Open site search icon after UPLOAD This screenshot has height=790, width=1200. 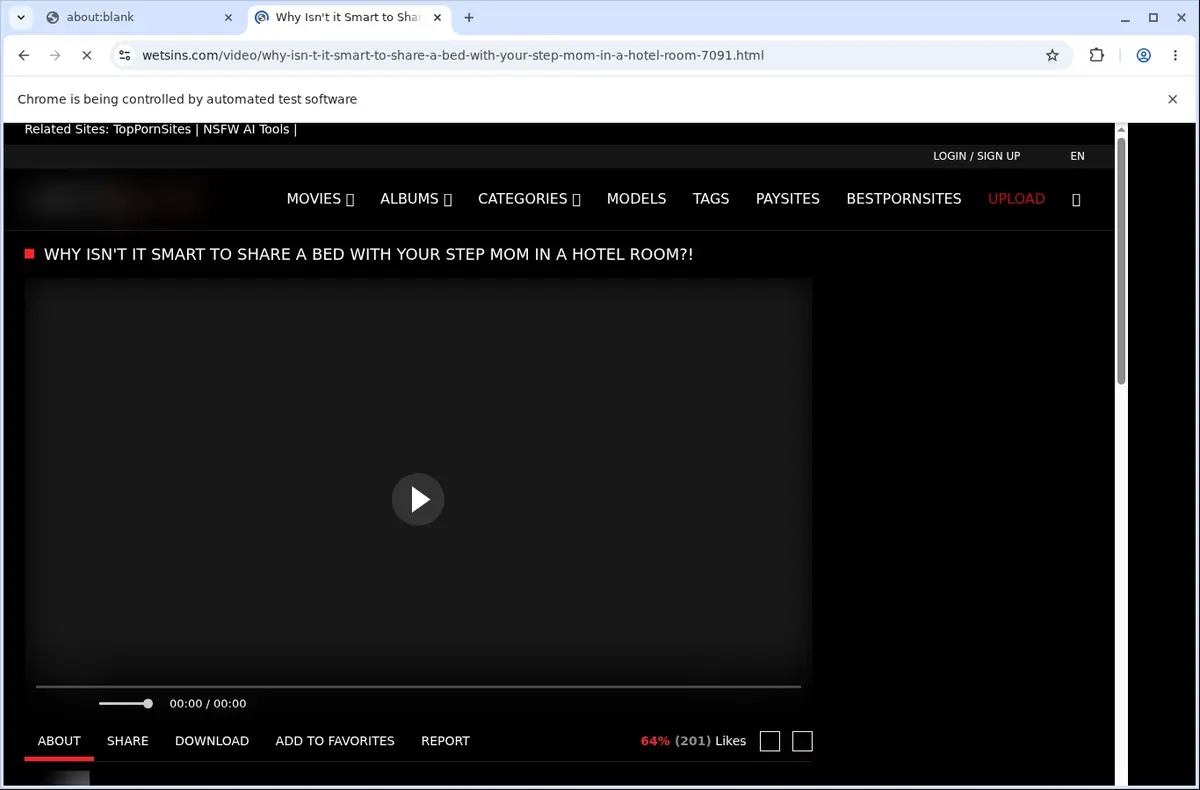[x=1076, y=199]
